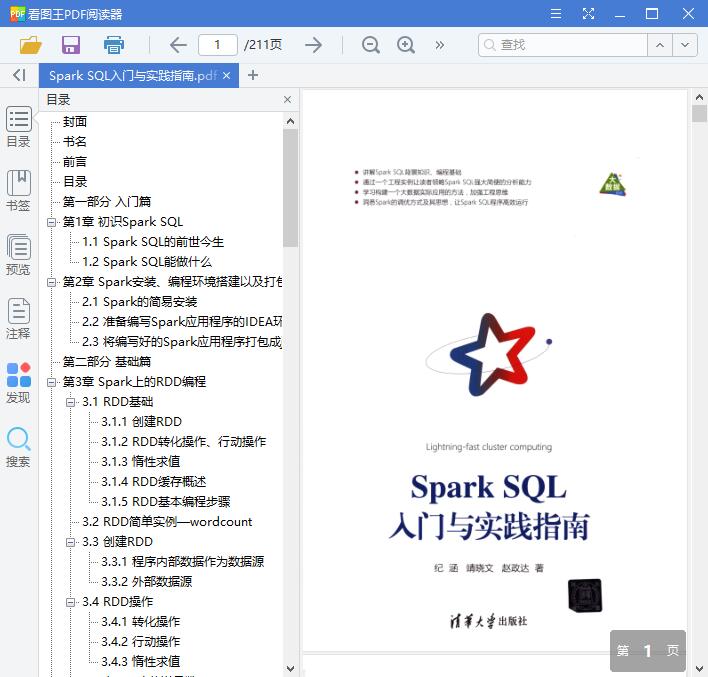Select 第二部分 基础篇 entry
The height and width of the screenshot is (677, 708).
(107, 361)
